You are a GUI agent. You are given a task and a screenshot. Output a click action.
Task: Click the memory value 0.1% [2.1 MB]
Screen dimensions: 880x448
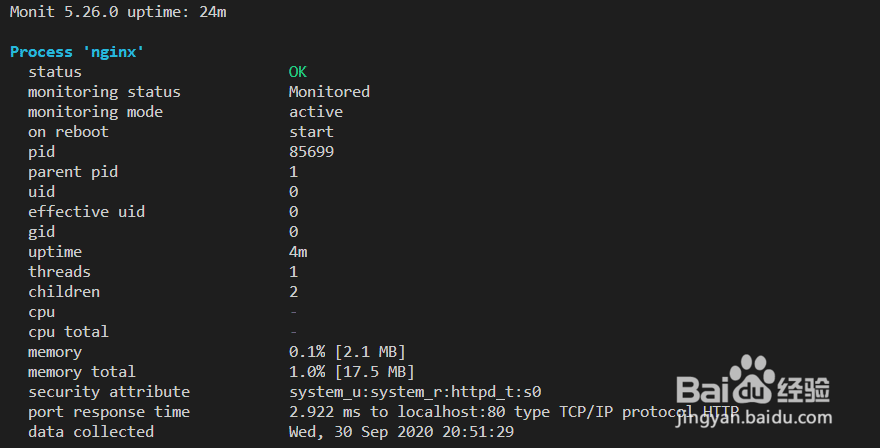[x=347, y=352]
